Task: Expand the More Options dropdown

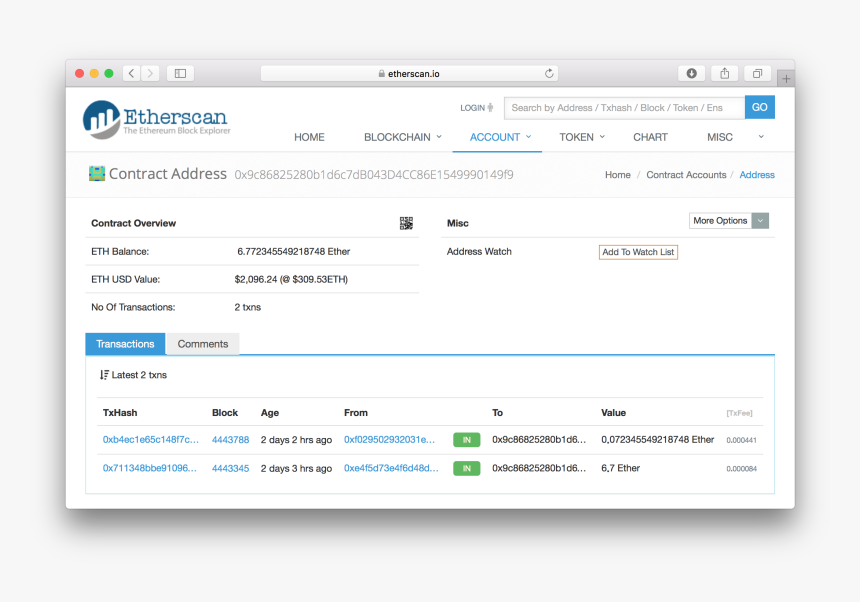Action: tap(729, 221)
